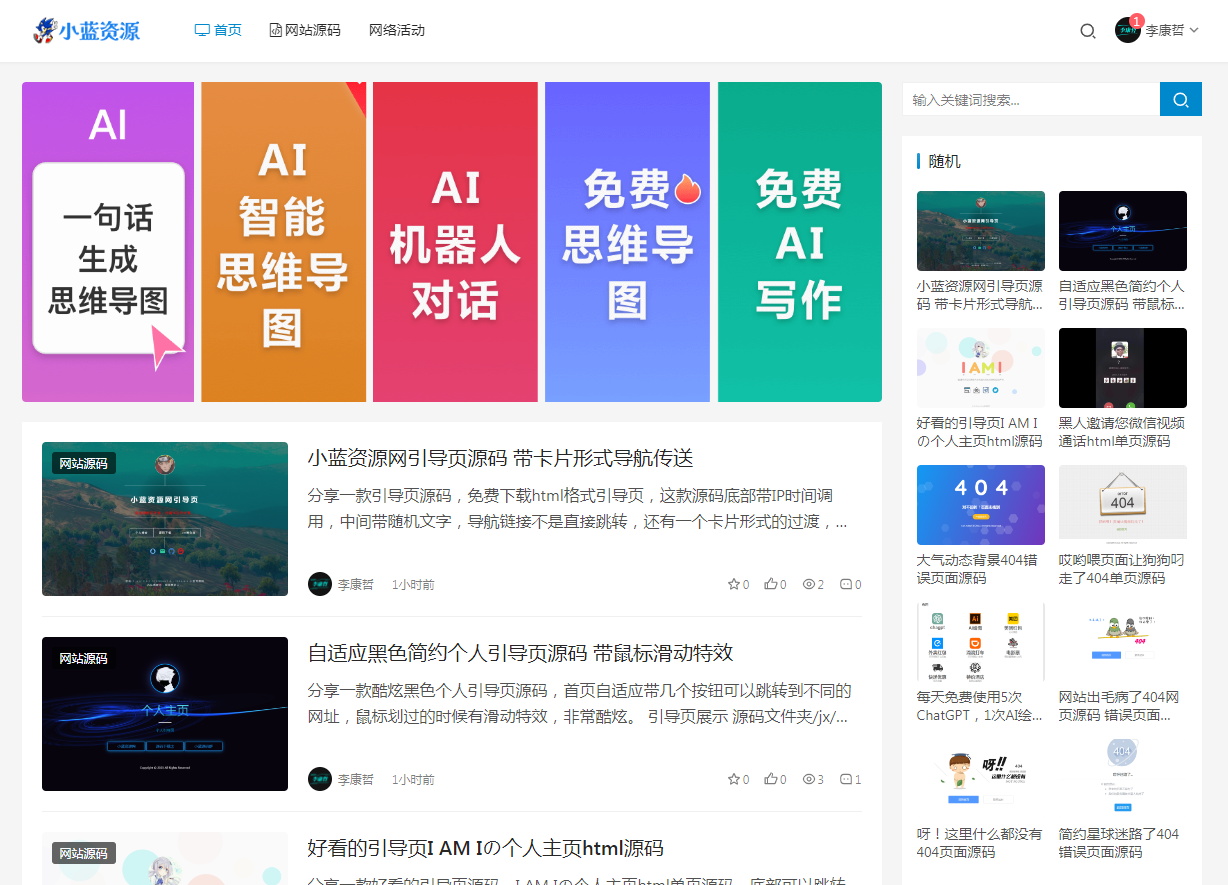Click sidebar title 呀！这里什么都没有404页面源码
This screenshot has width=1228, height=885.
(x=980, y=843)
